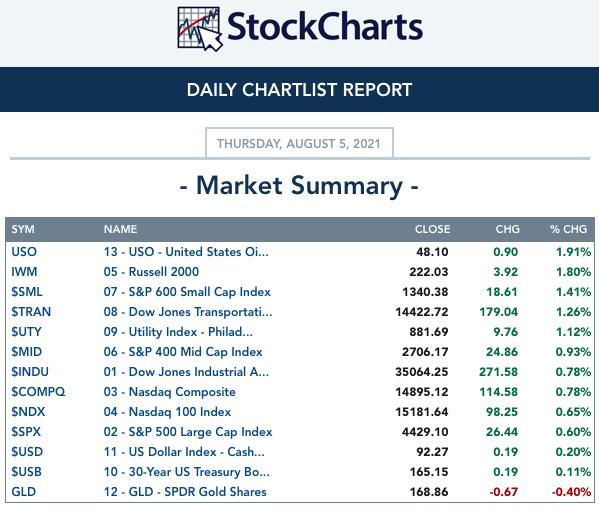
Task: Open S&P 400 Mid Cap Index chart
Action: [183, 351]
